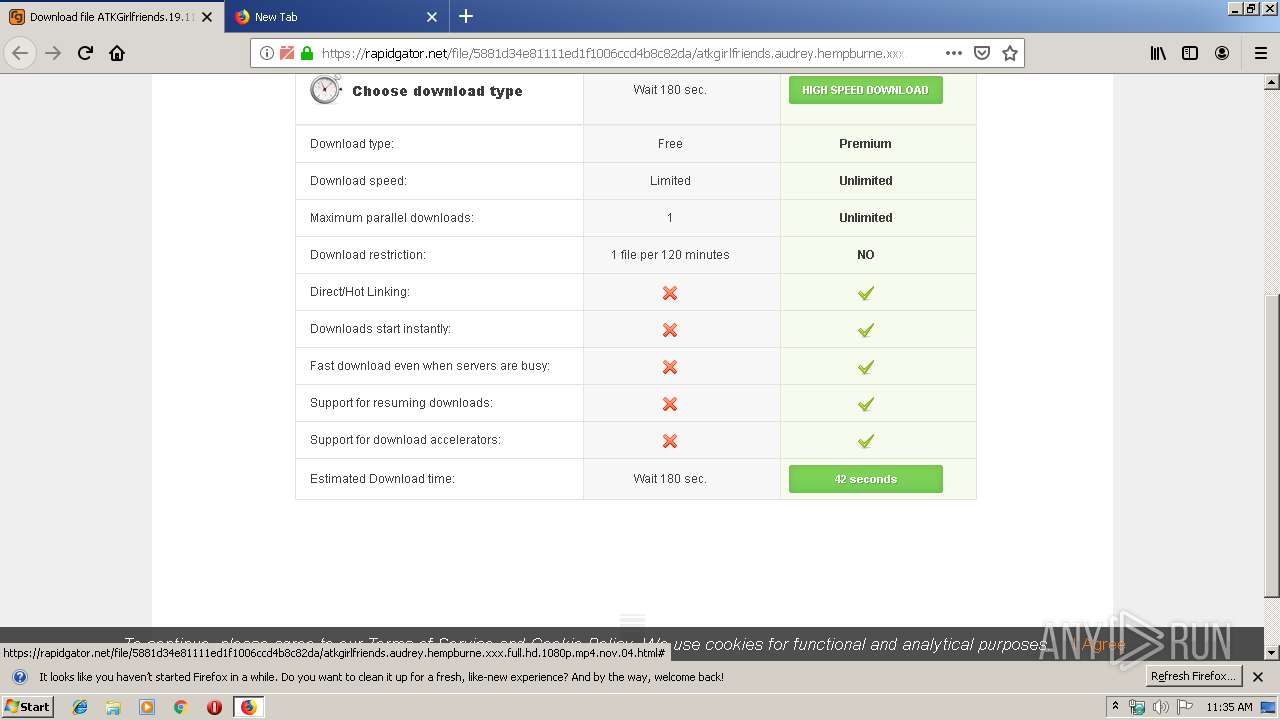Open page actions three-dot menu
Viewport: 1280px width, 720px height.
point(954,53)
